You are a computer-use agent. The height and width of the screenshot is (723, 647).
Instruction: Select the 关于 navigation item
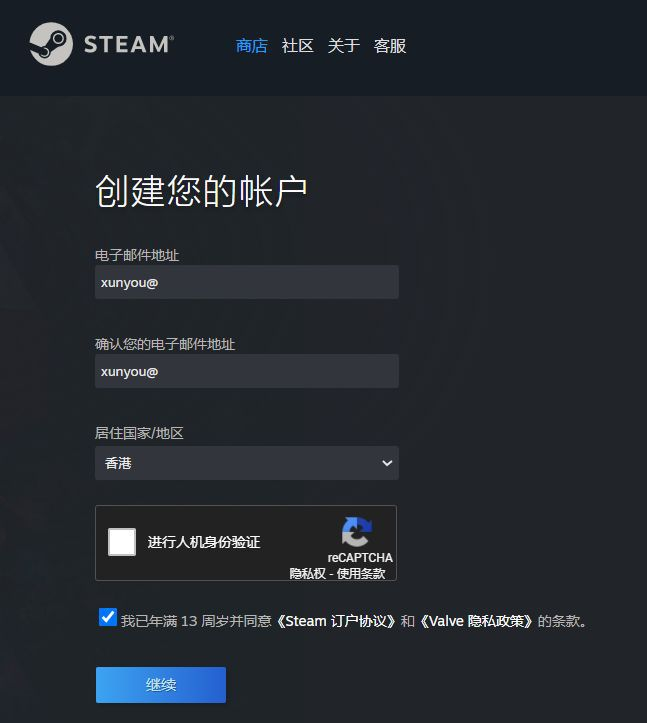tap(344, 46)
